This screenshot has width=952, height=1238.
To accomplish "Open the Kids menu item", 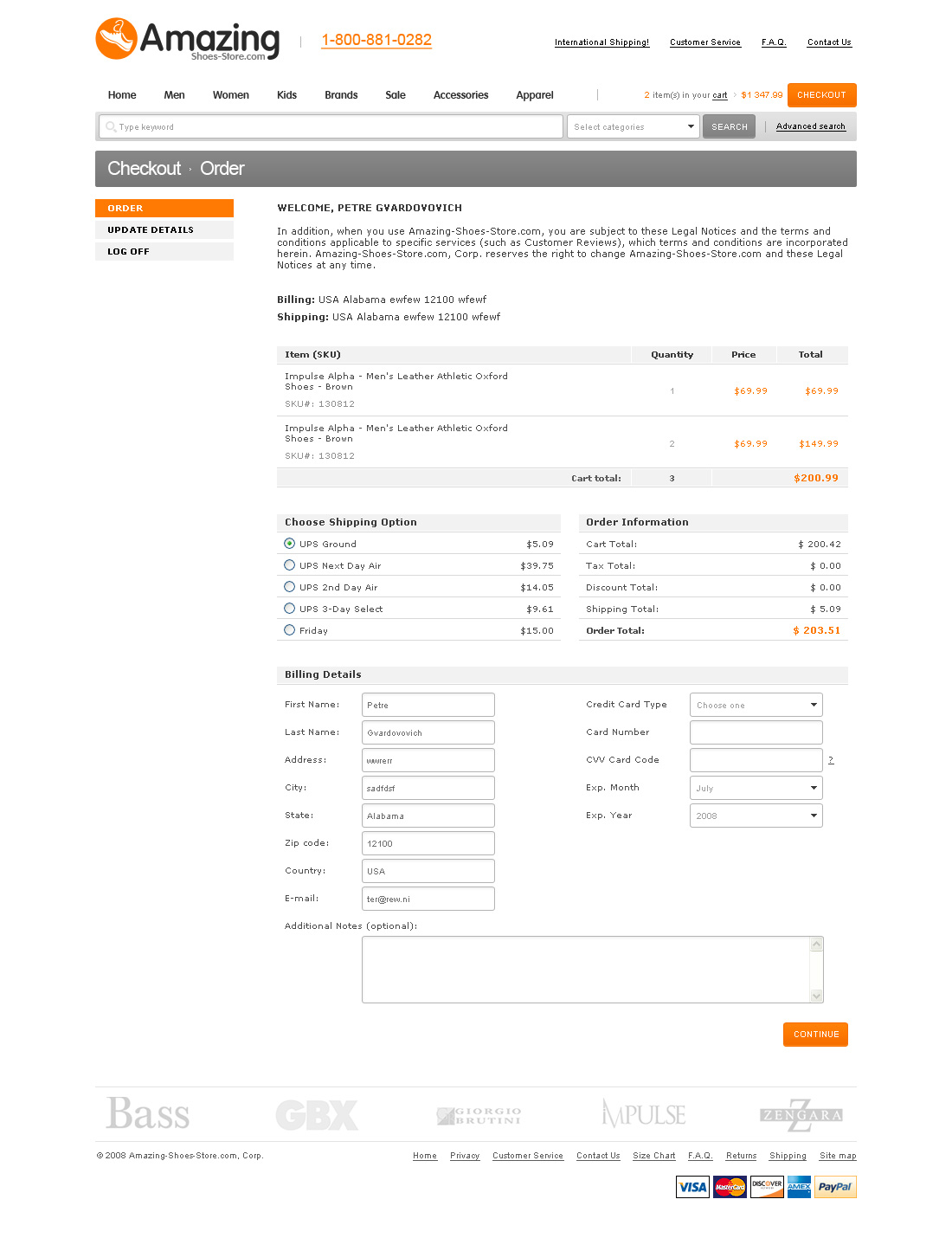I will [x=286, y=95].
